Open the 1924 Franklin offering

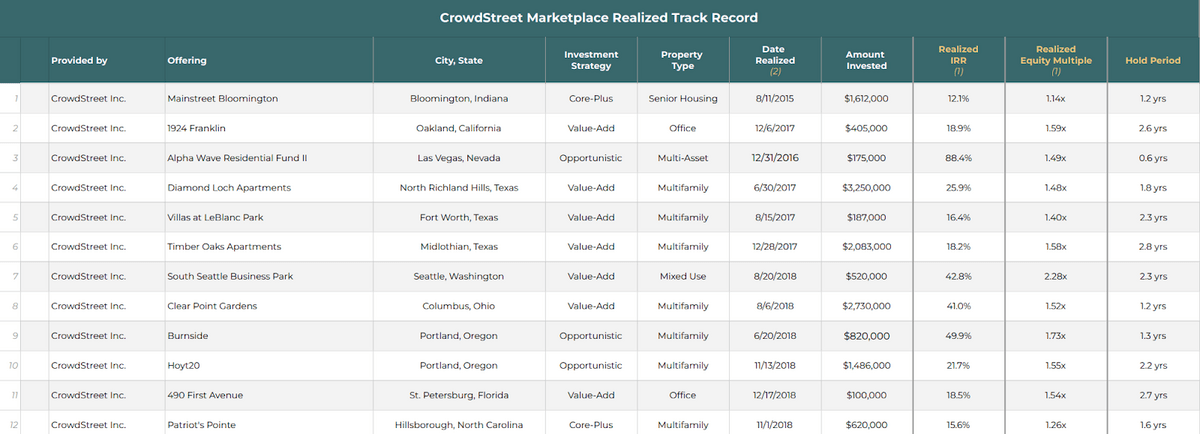pyautogui.click(x=196, y=129)
